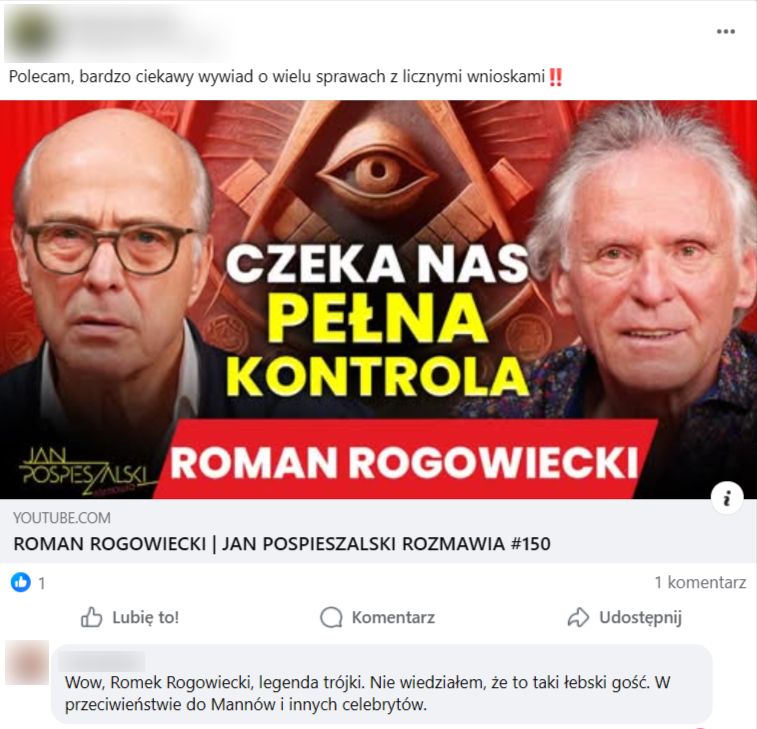This screenshot has height=729, width=757.
Task: Open the ROMAN ROGOWIECKI video title link
Action: 282,544
